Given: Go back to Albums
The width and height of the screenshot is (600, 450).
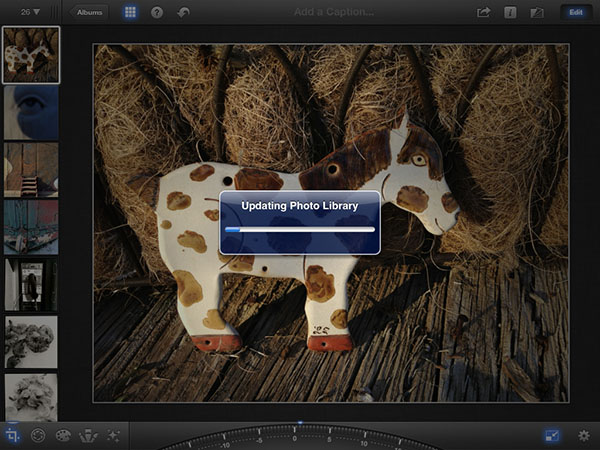Looking at the screenshot, I should tap(89, 12).
